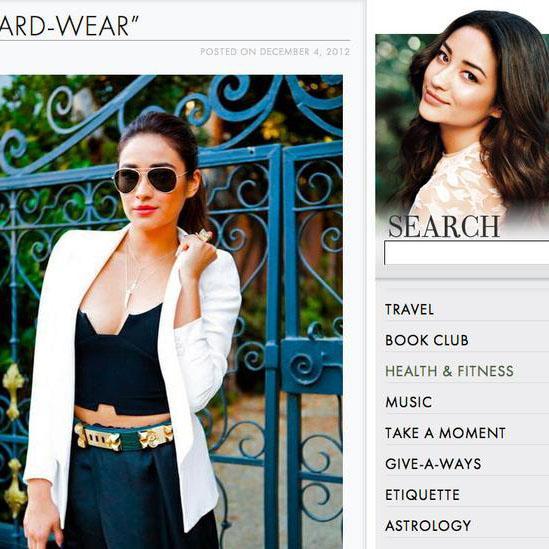Click the gold ring on the raised hand
This screenshot has height=549, width=549.
[204, 235]
